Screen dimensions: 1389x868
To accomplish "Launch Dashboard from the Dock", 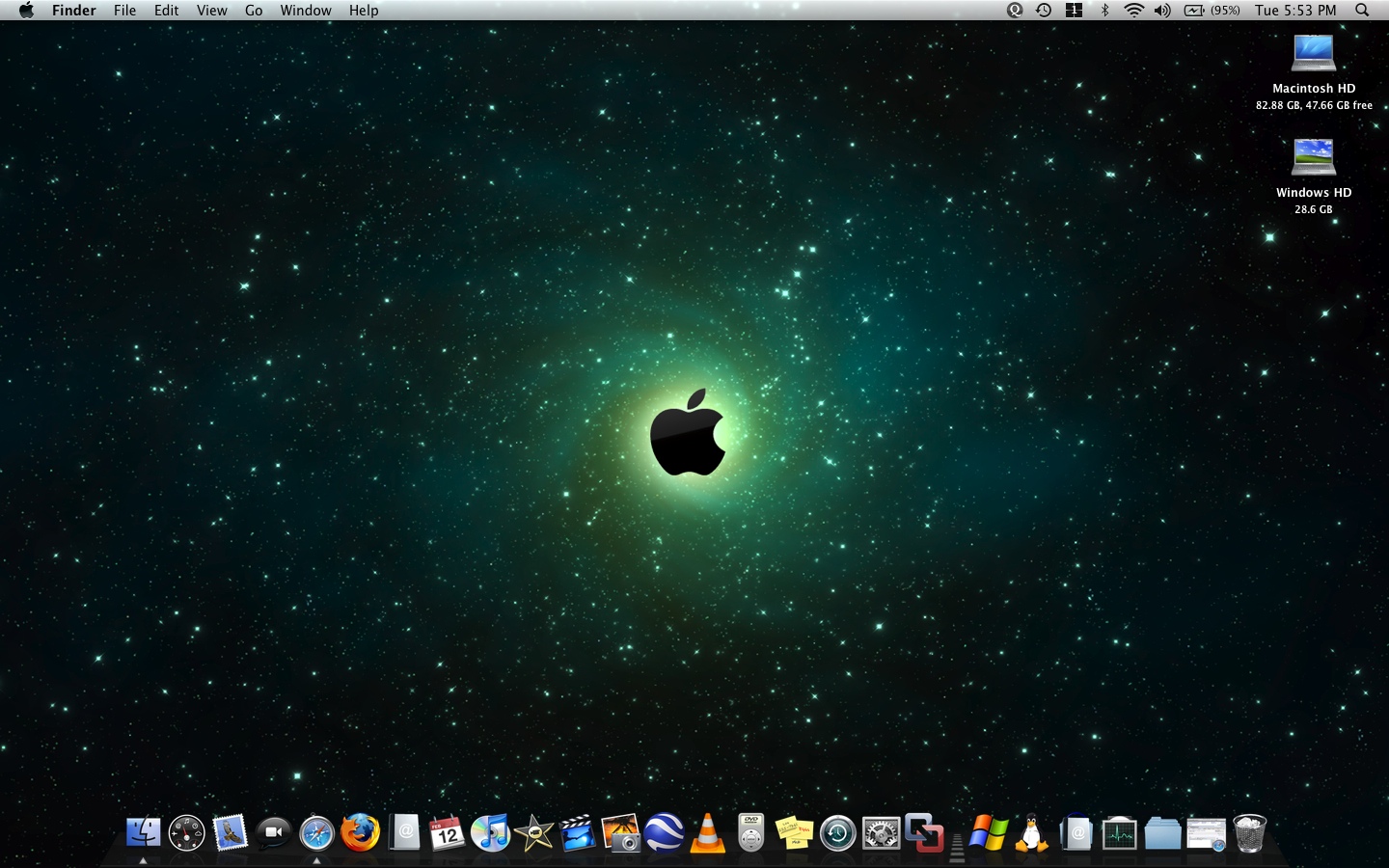I will (187, 833).
